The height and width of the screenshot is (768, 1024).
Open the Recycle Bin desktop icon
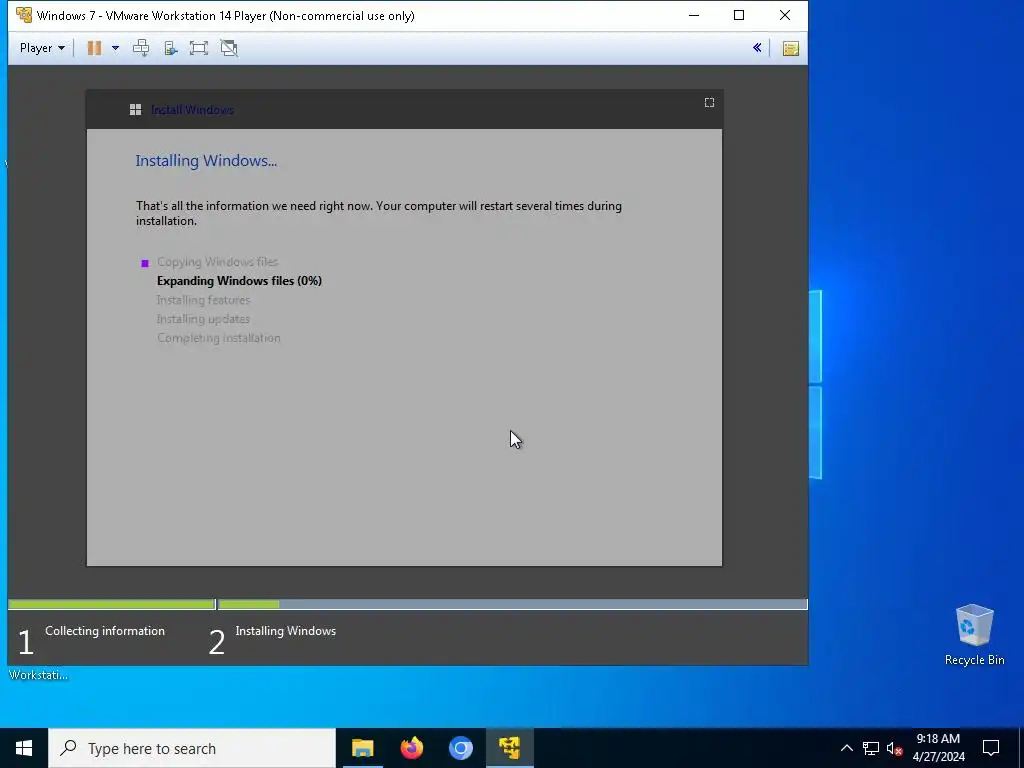[x=974, y=635]
